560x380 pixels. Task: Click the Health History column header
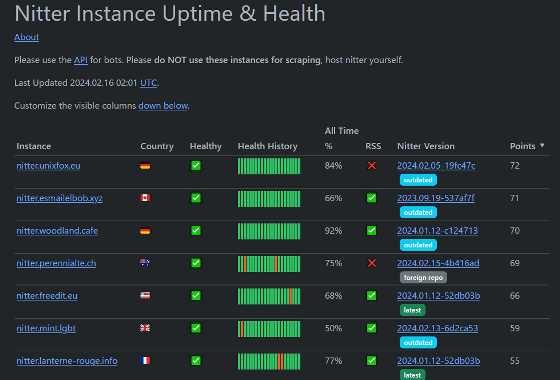pos(268,146)
